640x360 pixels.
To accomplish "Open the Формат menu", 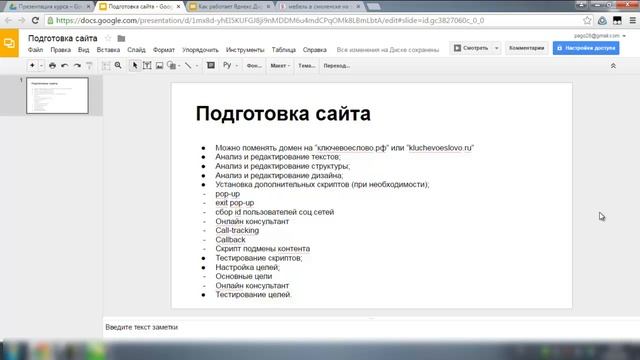I will tap(164, 50).
